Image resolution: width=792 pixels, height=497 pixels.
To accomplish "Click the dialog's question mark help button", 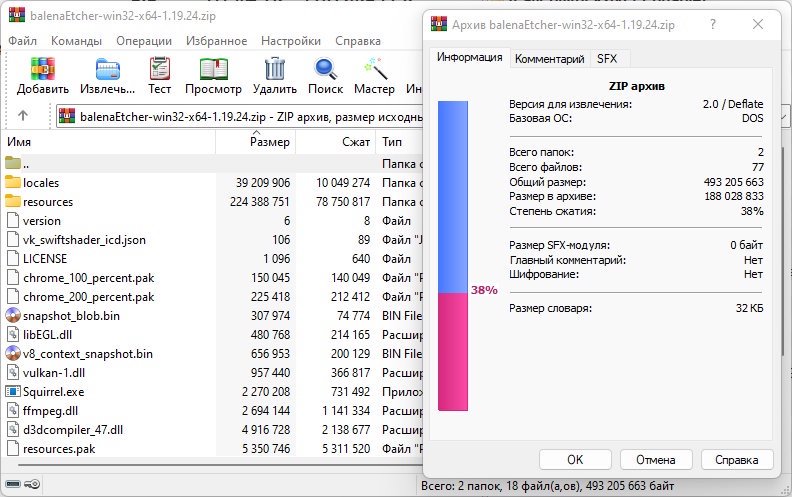I will 713,24.
